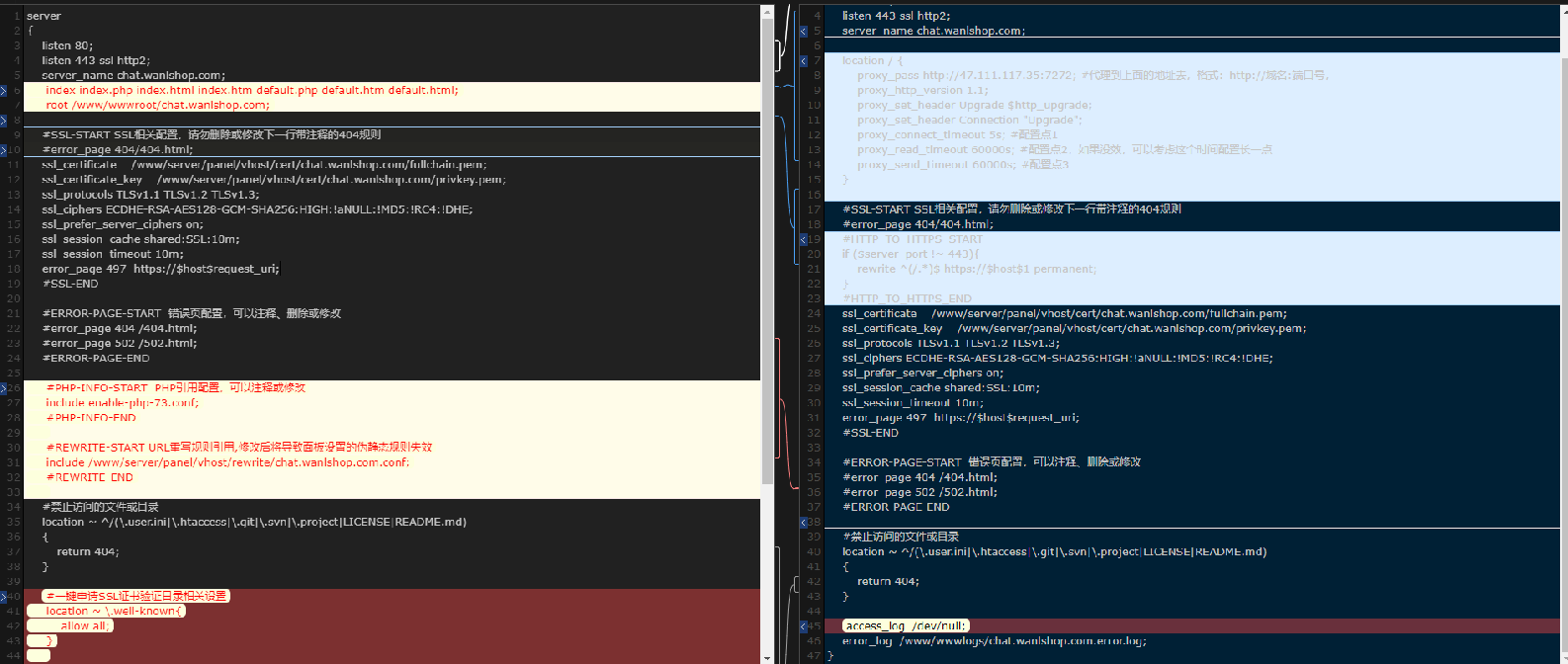Click 'ssl_session_cache shared:SSL:10m;' in left pane
Screen dimensions: 1568x664
pos(140,239)
